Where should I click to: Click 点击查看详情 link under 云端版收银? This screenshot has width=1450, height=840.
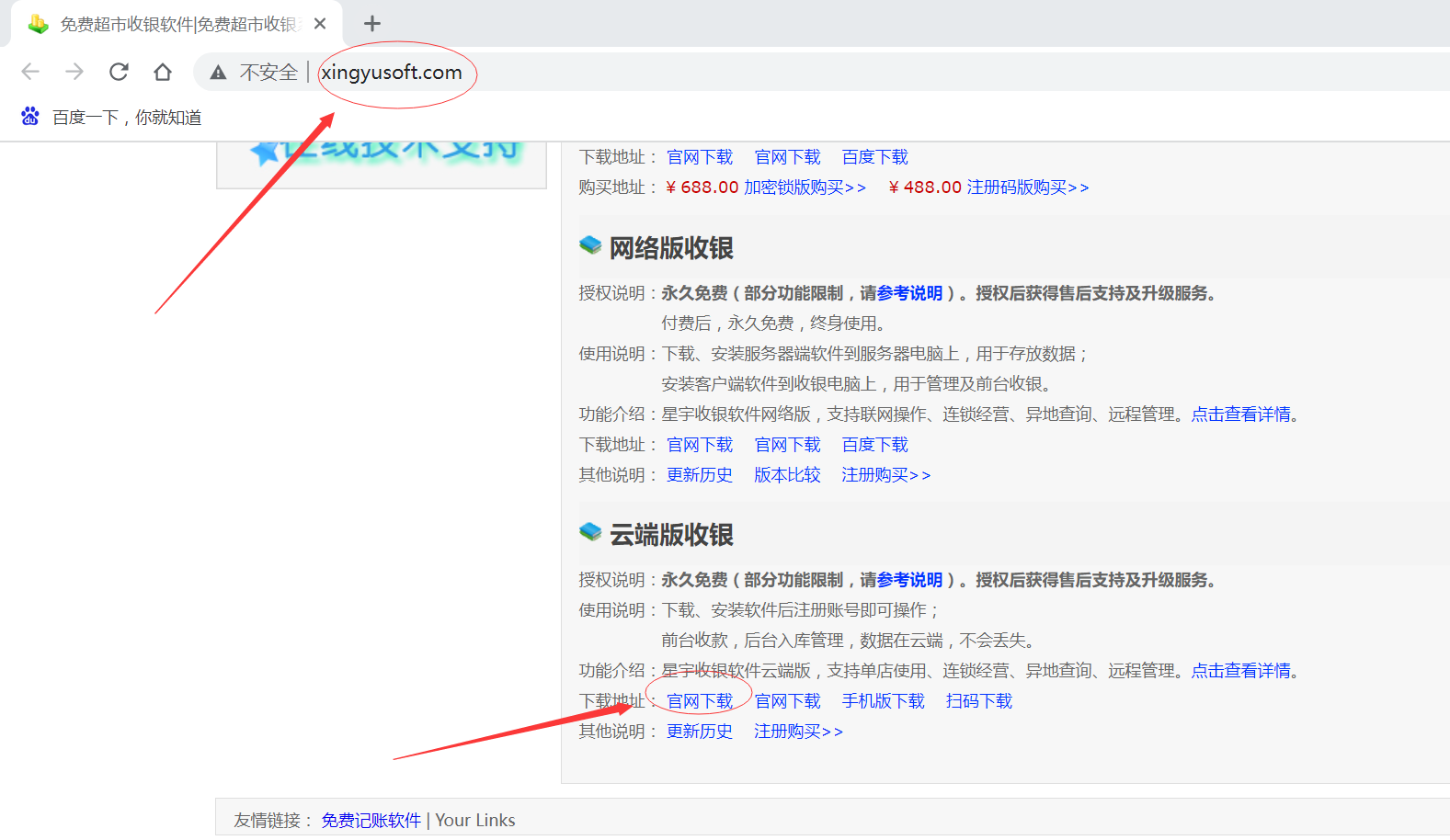click(1241, 671)
